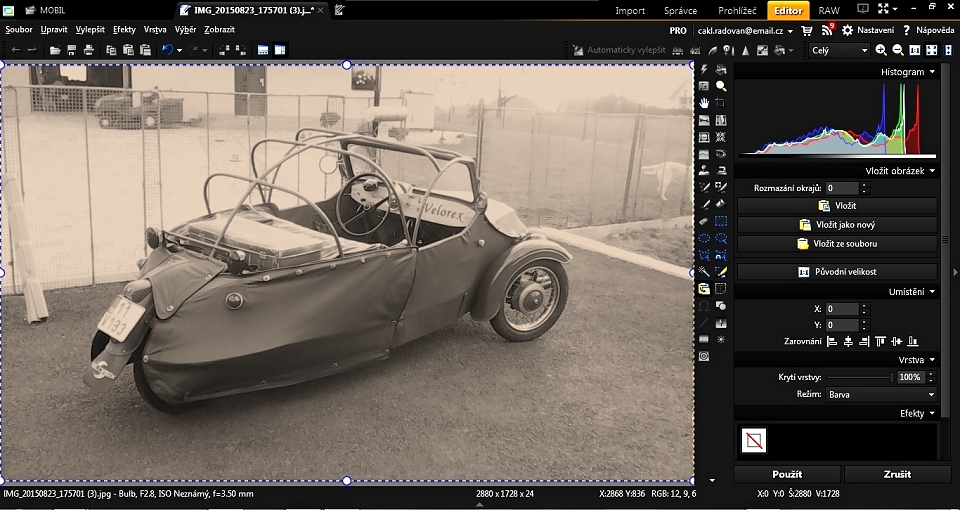Click the blue Undo arrow icon
Image resolution: width=960 pixels, height=510 pixels.
click(167, 49)
